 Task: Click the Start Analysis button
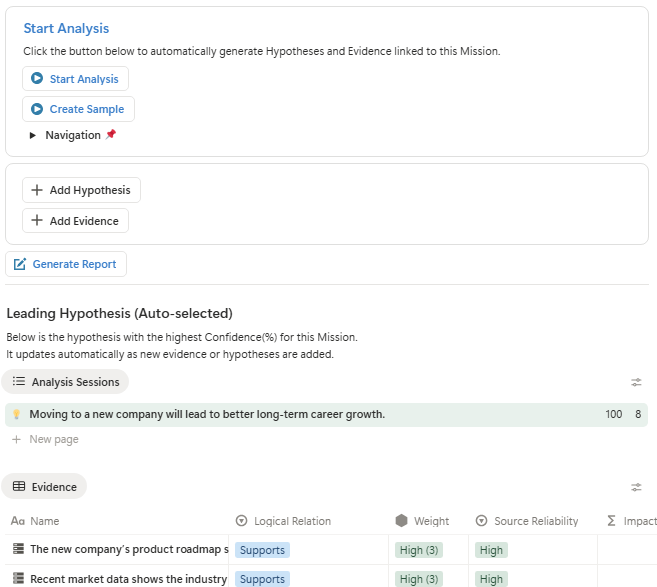point(75,79)
